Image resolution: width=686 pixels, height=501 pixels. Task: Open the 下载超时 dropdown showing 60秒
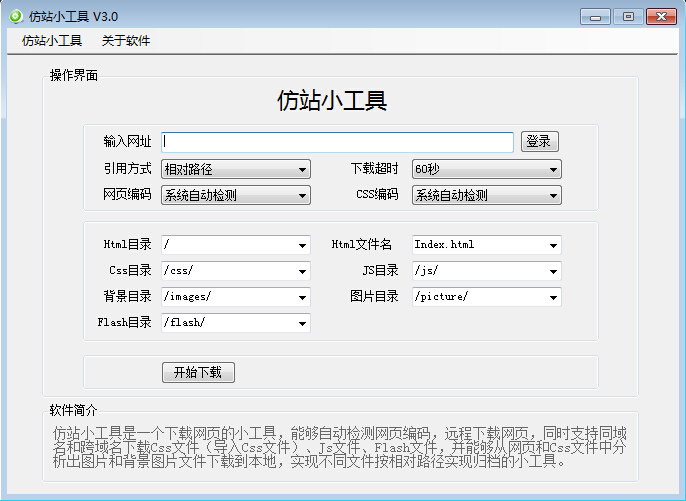coord(487,170)
